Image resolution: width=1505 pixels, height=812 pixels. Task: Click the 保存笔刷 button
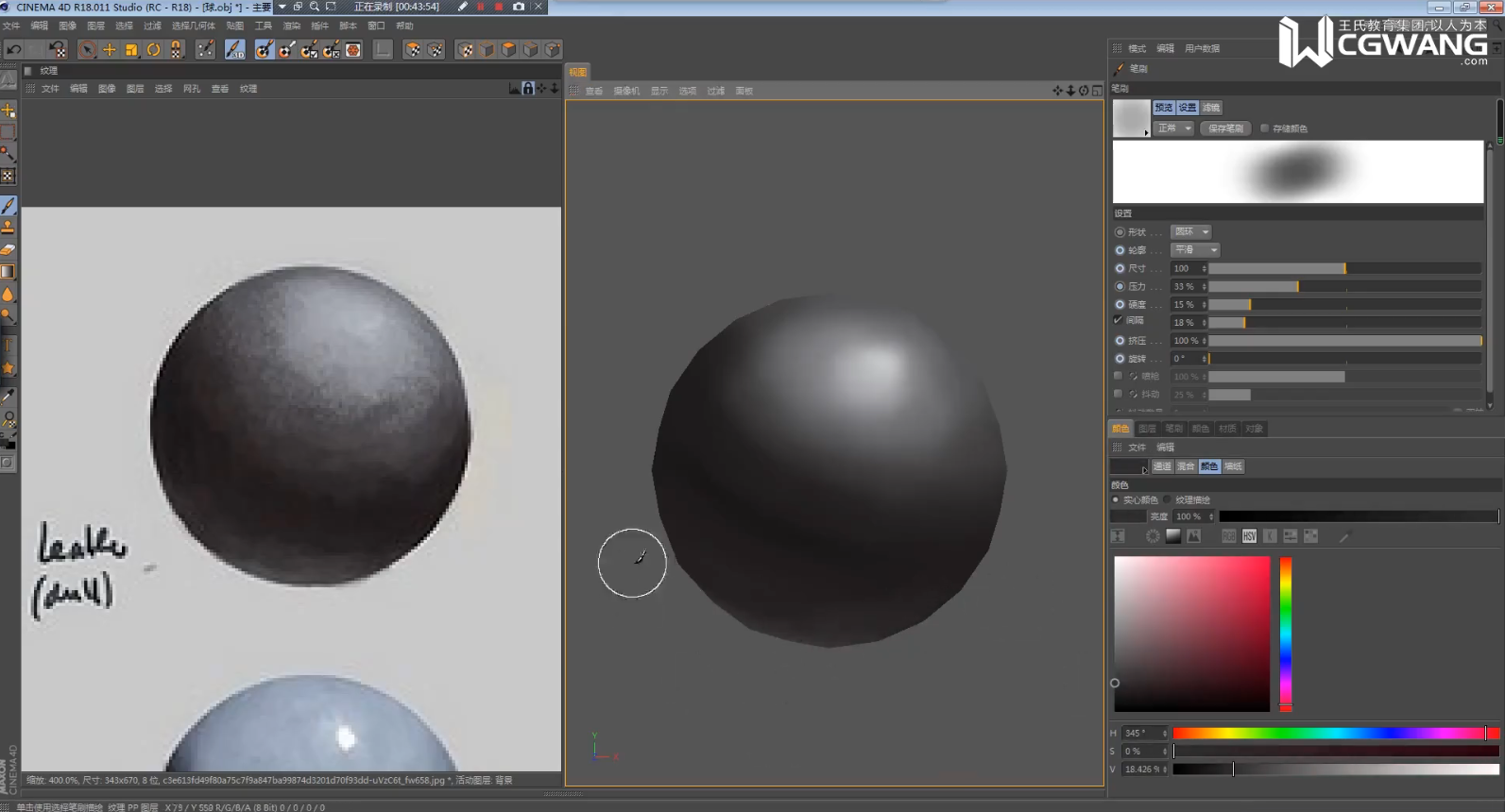1225,128
